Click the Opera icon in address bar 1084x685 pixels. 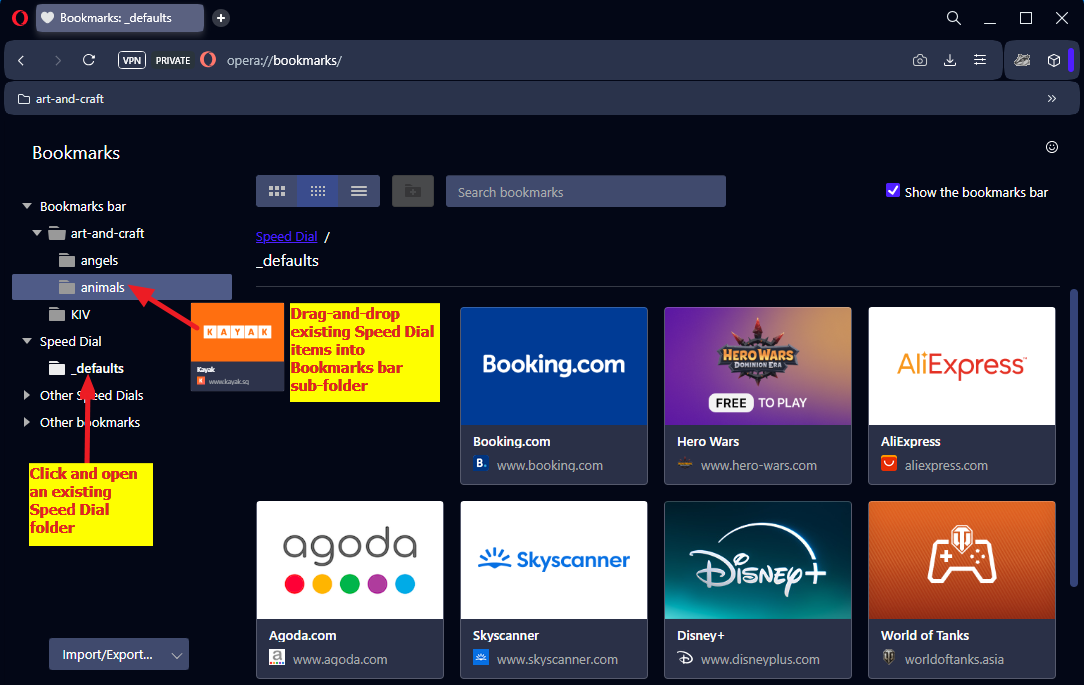[x=208, y=59]
